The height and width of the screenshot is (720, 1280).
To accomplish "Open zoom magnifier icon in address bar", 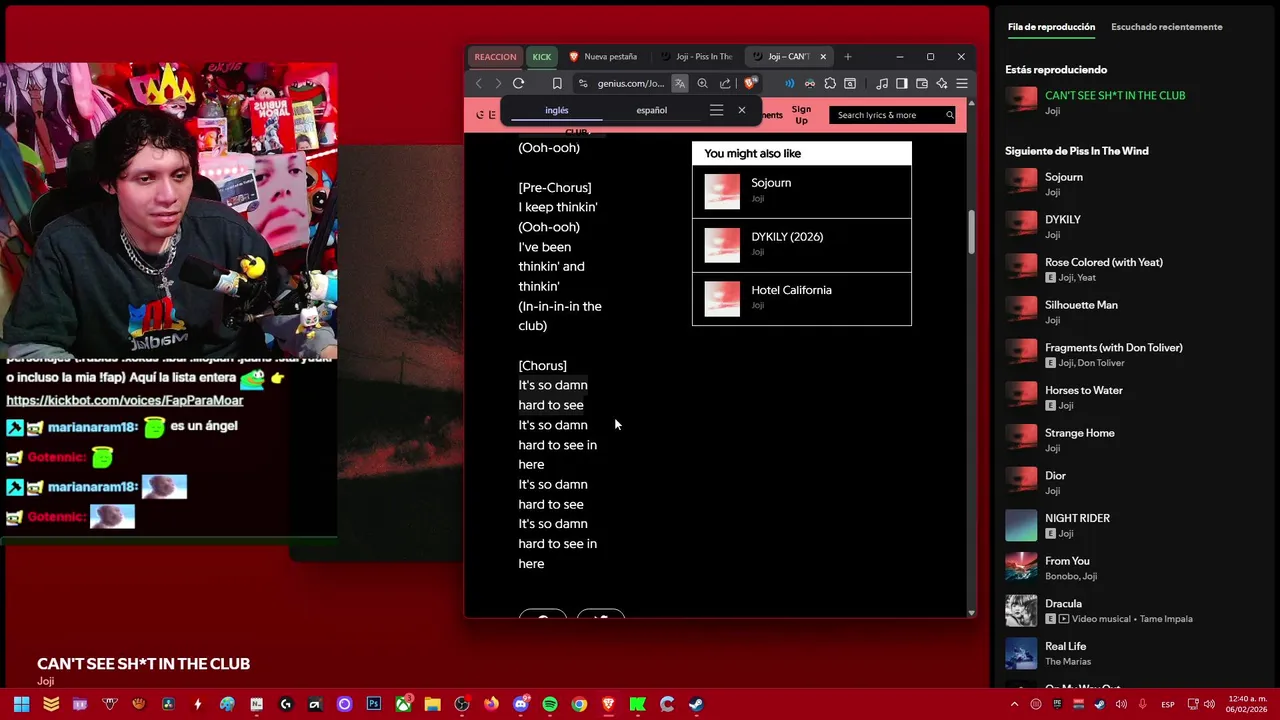I will pyautogui.click(x=702, y=83).
